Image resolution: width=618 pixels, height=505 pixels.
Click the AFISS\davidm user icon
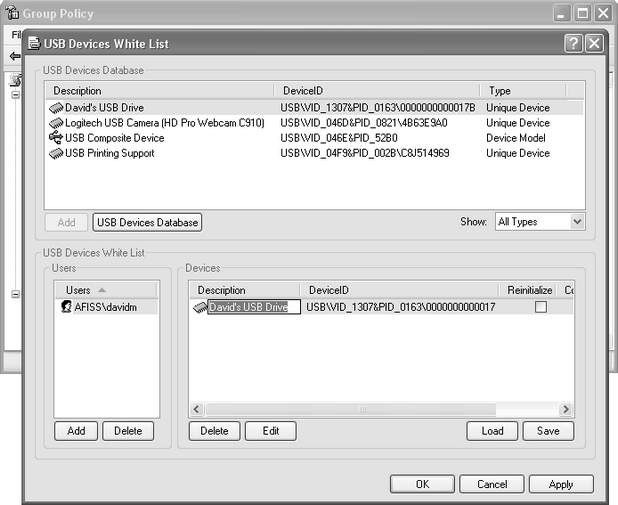tap(66, 308)
